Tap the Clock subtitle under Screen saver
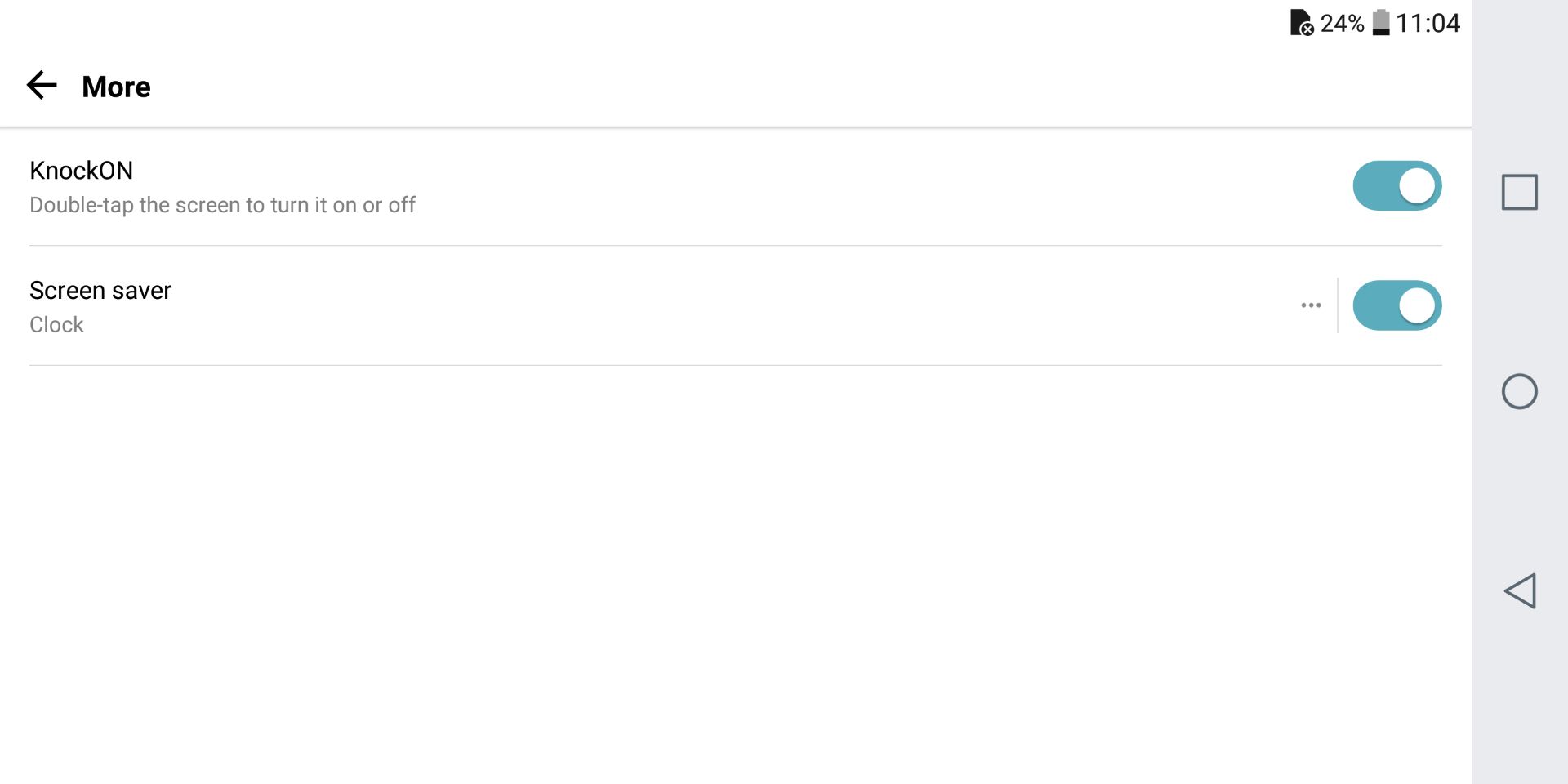1568x784 pixels. (56, 325)
